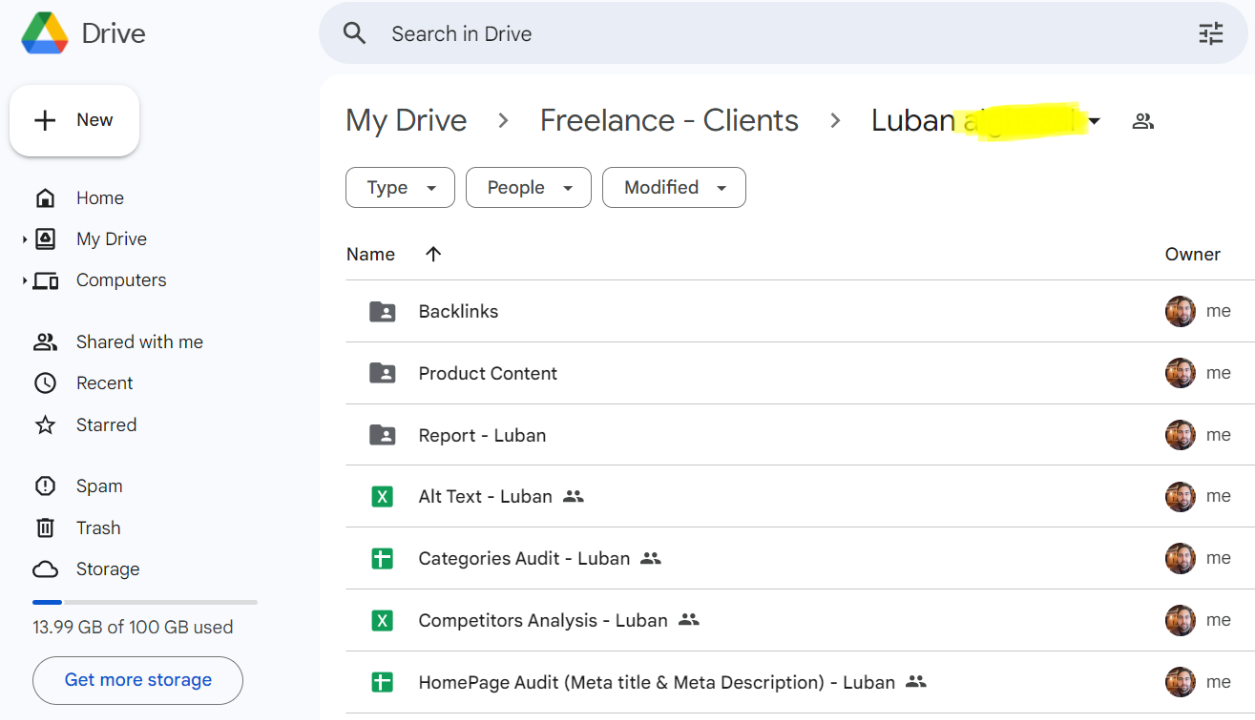Screen dimensions: 1255x720
Task: Click shared indicator next to HomePage Audit
Action: tap(916, 682)
